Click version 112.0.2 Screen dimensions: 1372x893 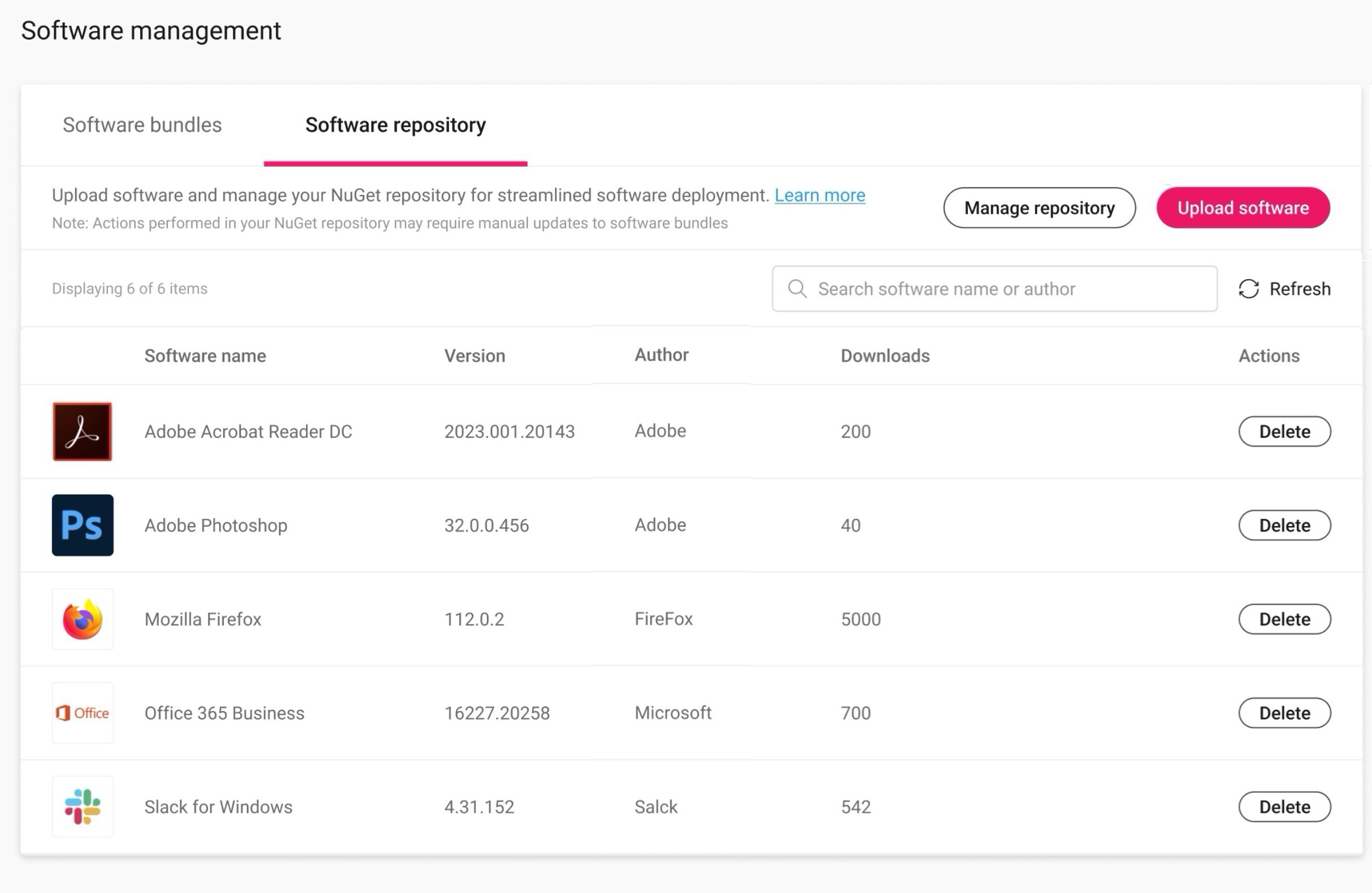474,619
